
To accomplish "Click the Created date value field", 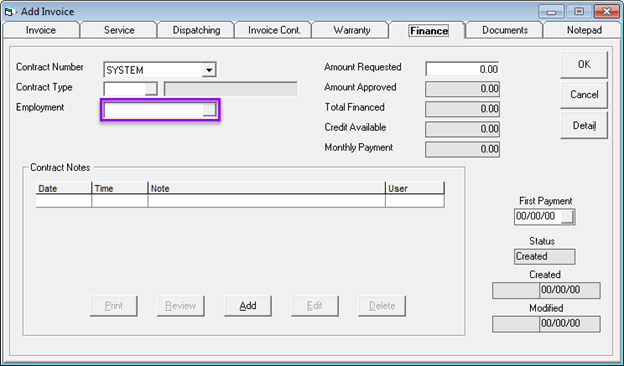I will tap(570, 290).
